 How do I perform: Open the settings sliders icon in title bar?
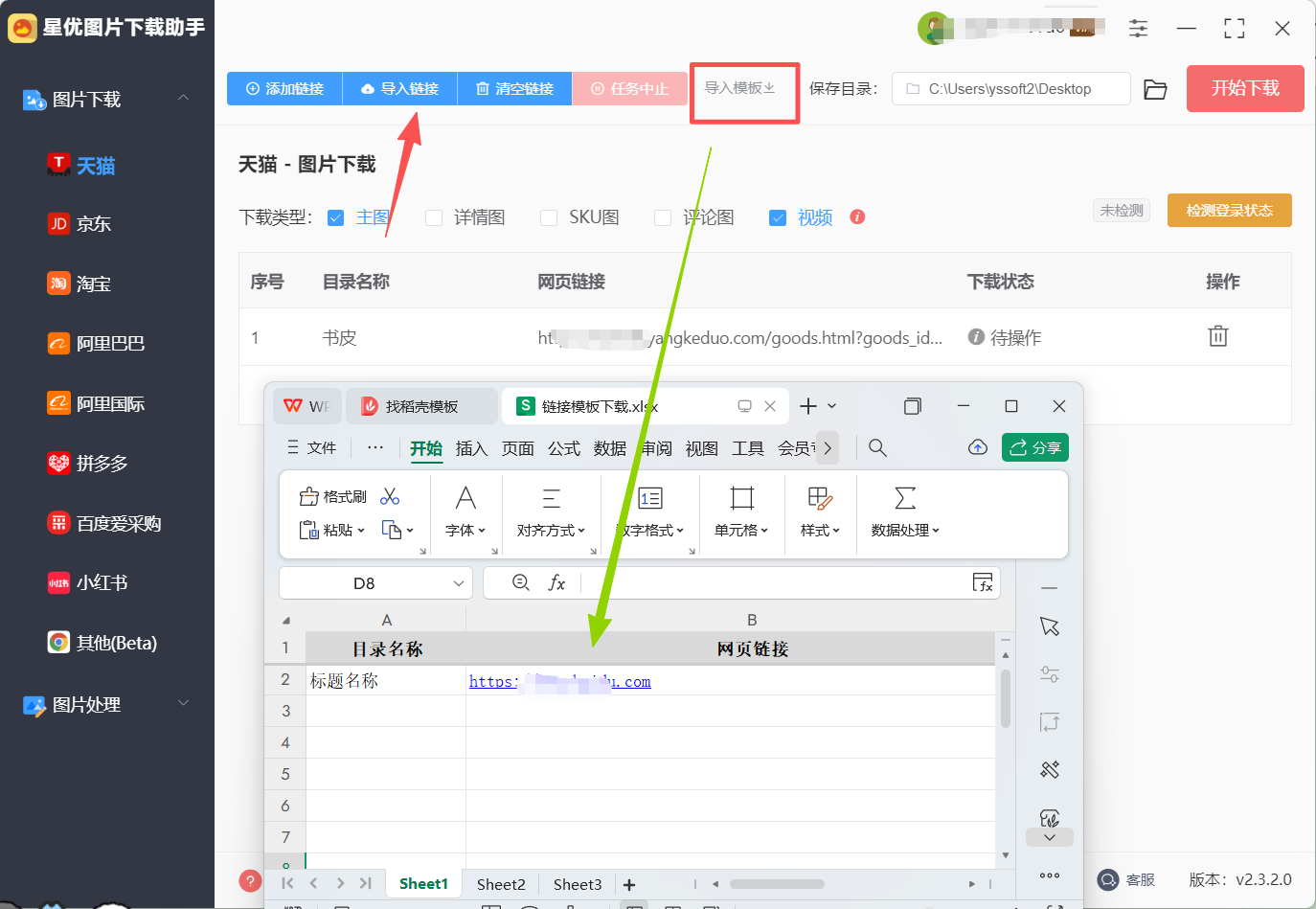tap(1138, 29)
